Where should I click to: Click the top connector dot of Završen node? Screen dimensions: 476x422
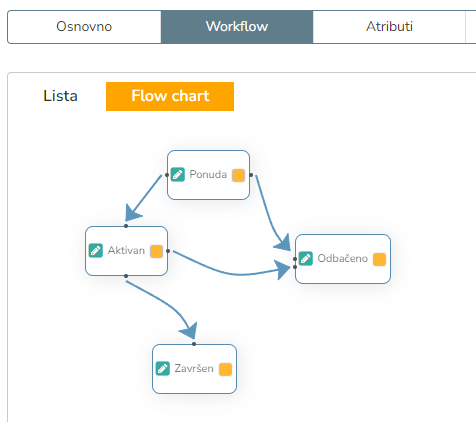[194, 344]
